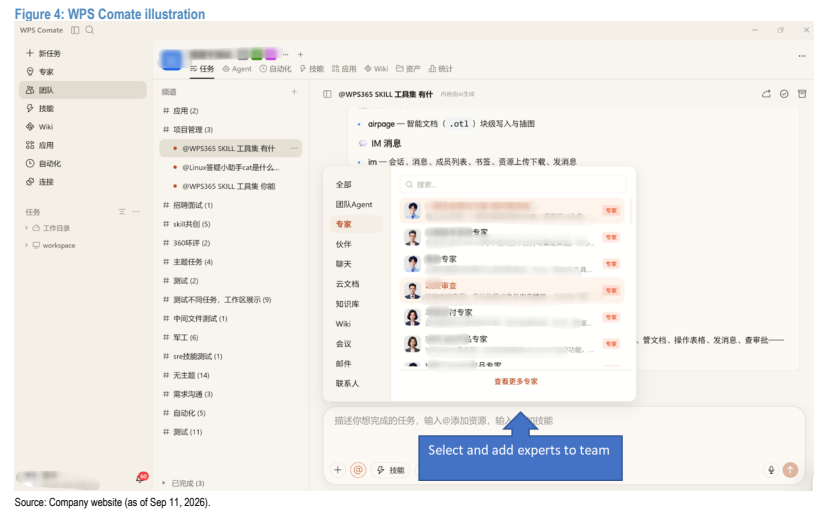Click the sidebar toggle icon beside WPS Comate
The image size is (828, 523).
(75, 30)
